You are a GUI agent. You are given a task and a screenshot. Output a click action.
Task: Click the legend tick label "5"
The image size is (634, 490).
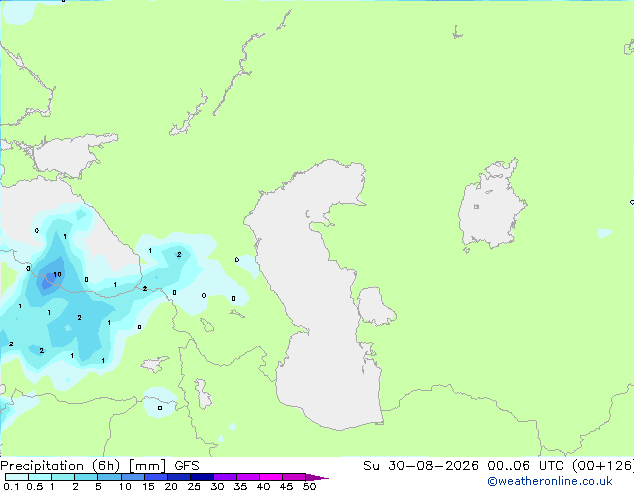pyautogui.click(x=98, y=486)
